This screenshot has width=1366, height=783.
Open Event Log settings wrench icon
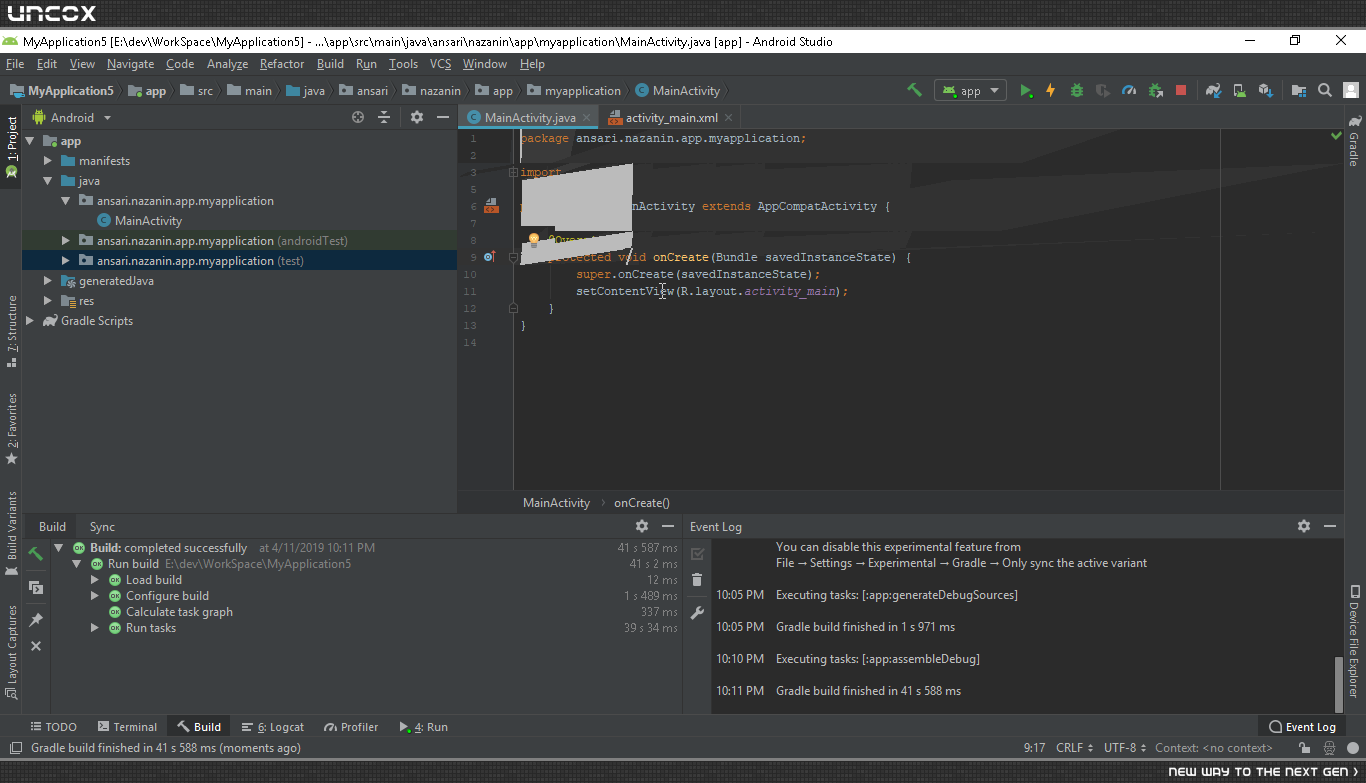(x=697, y=613)
